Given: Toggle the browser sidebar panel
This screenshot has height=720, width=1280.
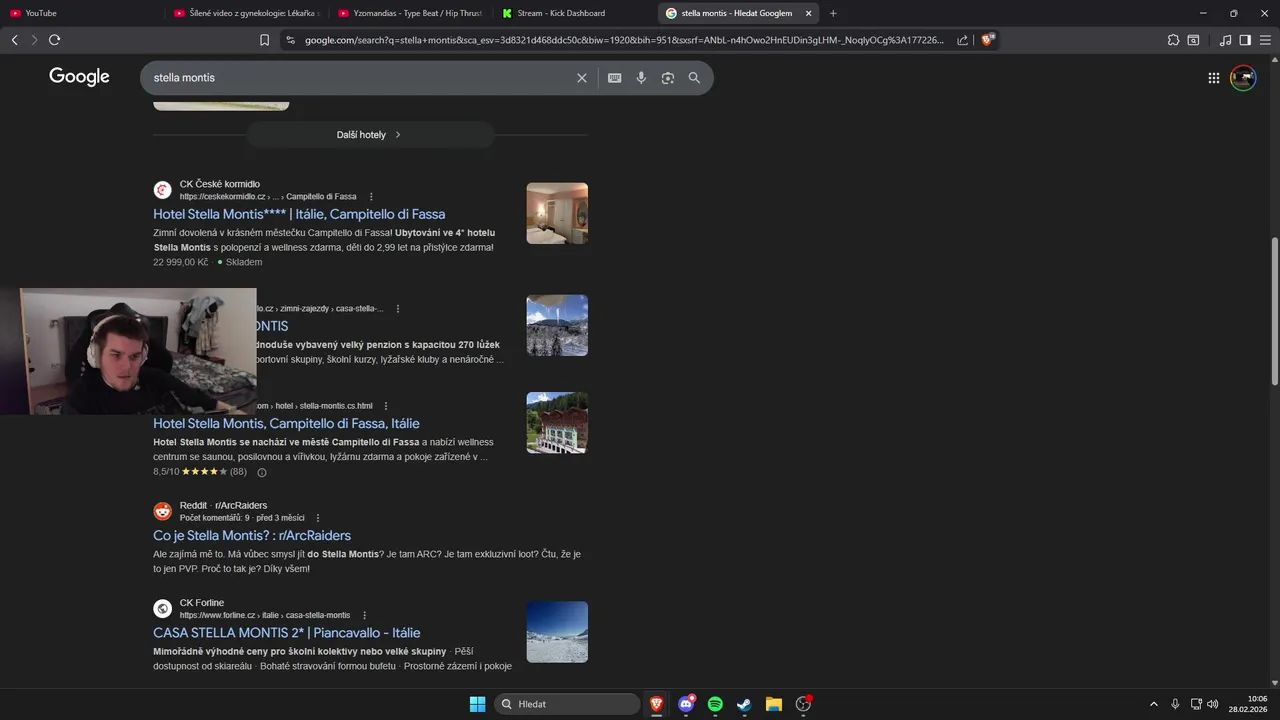Looking at the screenshot, I should [1245, 40].
